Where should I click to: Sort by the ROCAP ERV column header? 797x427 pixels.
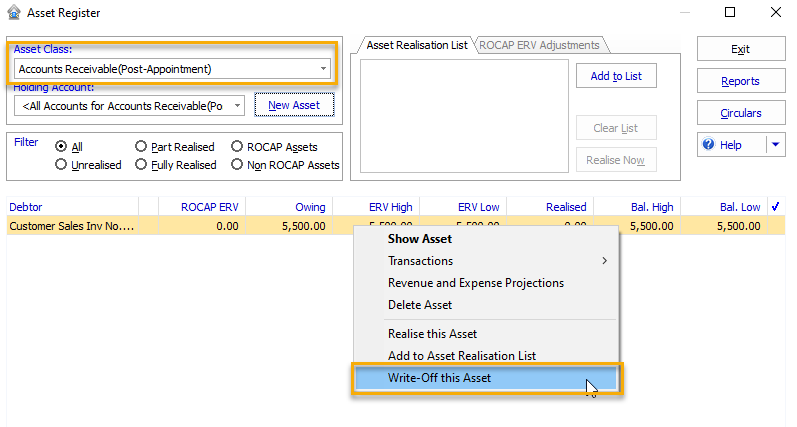(202, 207)
